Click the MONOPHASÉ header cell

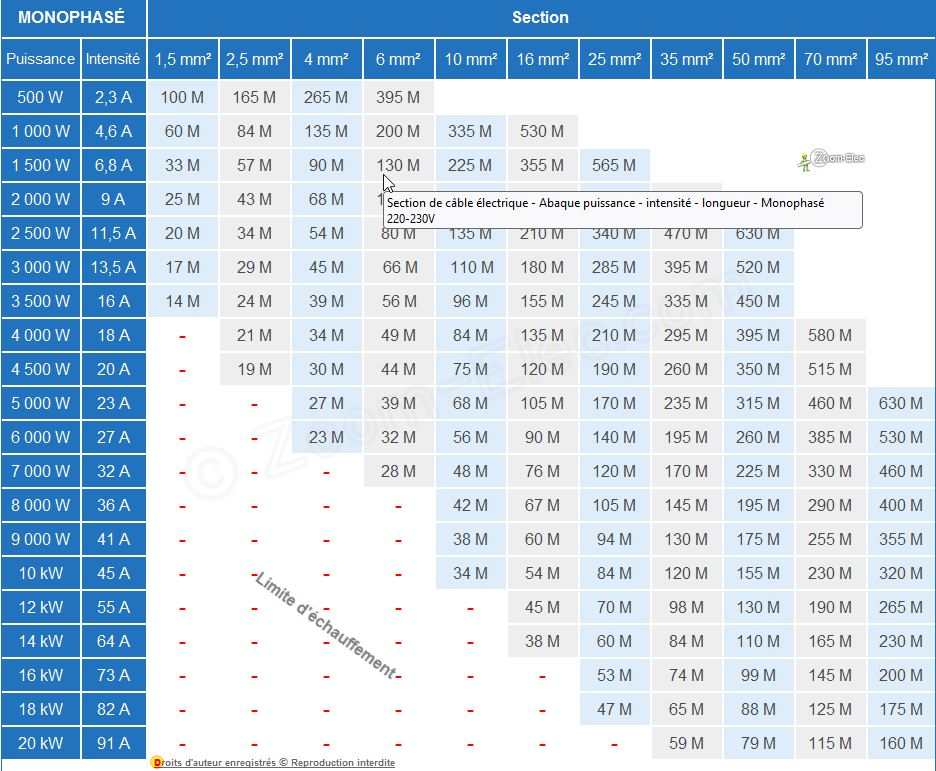pyautogui.click(x=72, y=18)
